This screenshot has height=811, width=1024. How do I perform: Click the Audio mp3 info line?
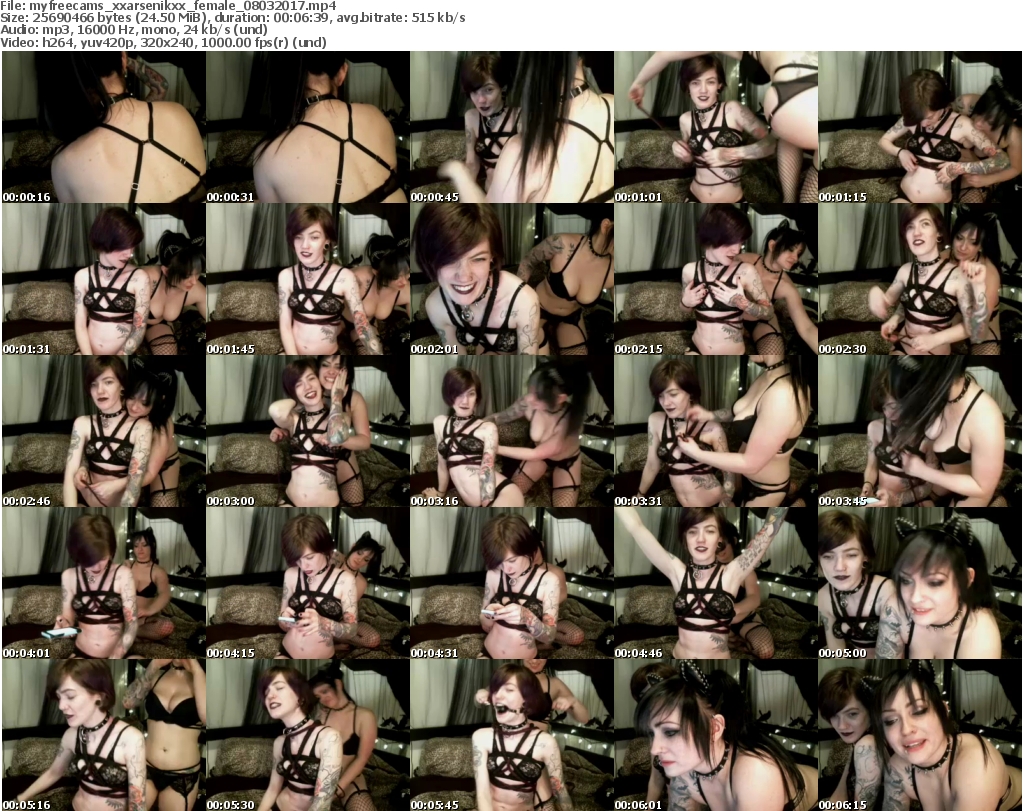pos(134,29)
